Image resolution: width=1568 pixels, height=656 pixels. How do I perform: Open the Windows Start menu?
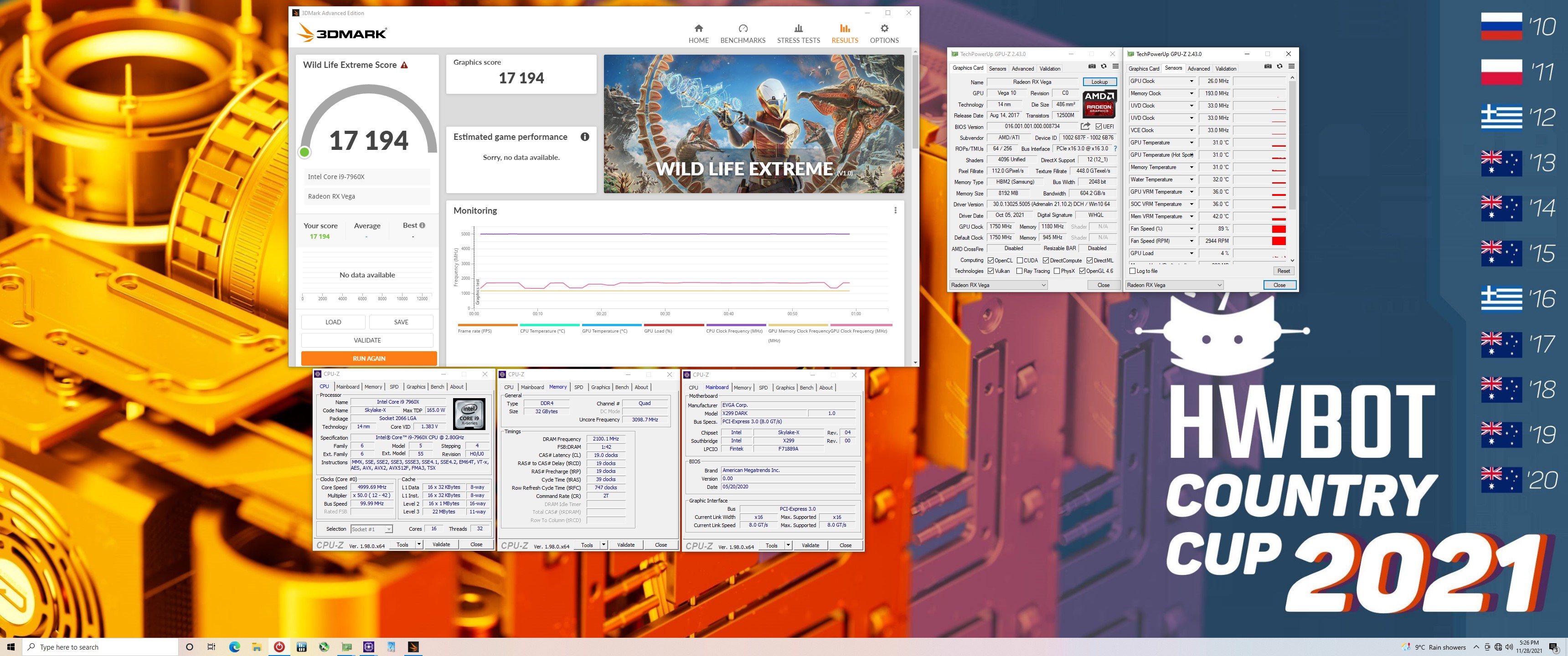coord(10,647)
